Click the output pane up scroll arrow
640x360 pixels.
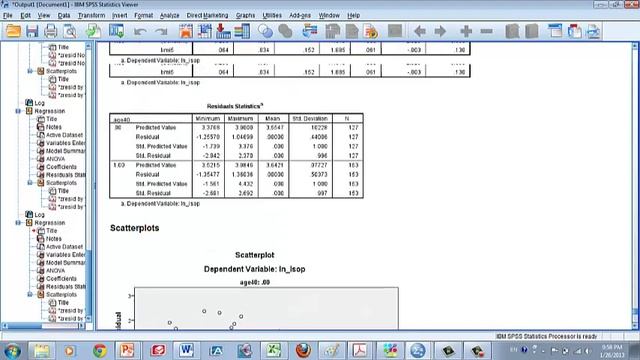(x=635, y=46)
